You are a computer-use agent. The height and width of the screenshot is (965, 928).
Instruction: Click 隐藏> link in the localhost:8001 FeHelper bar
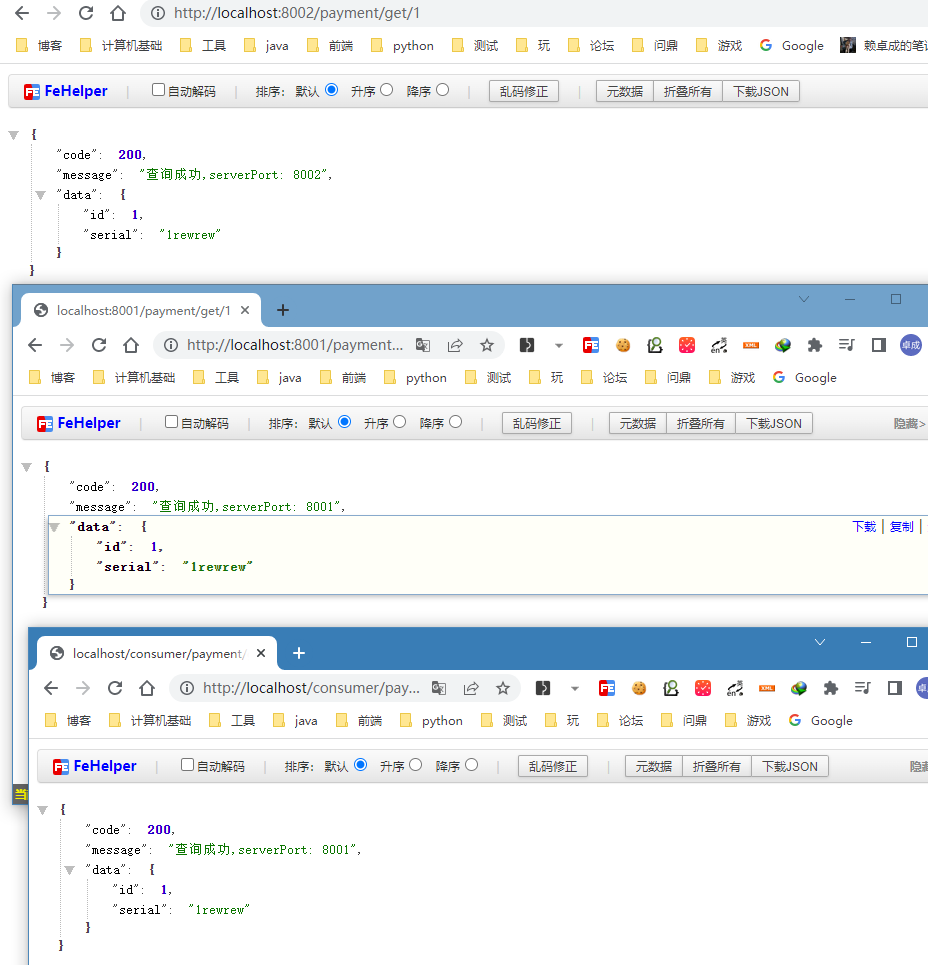pos(910,423)
